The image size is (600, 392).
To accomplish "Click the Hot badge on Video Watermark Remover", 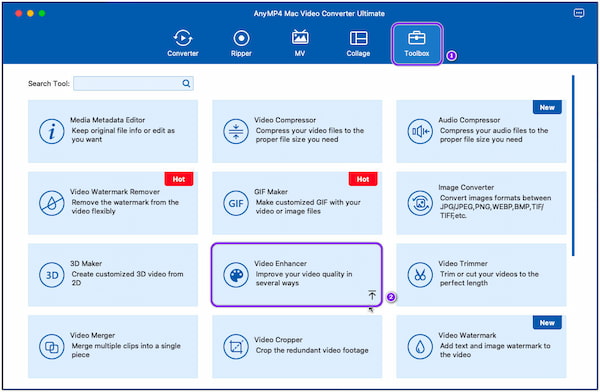I will pyautogui.click(x=179, y=179).
